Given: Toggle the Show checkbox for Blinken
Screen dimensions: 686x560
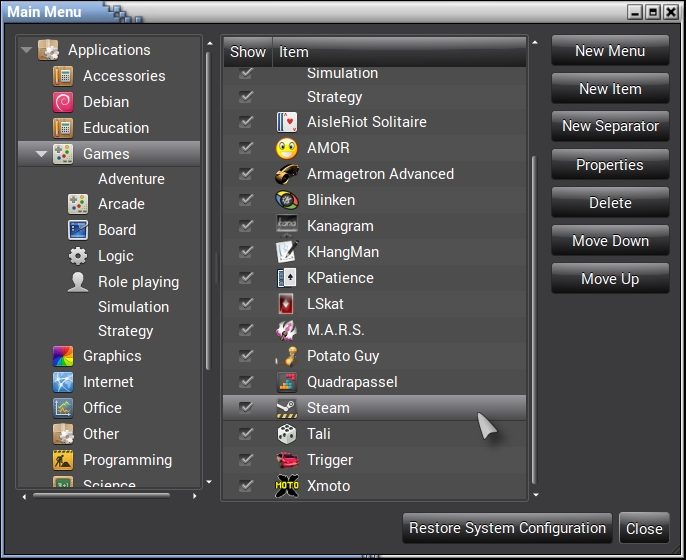Looking at the screenshot, I should (246, 200).
